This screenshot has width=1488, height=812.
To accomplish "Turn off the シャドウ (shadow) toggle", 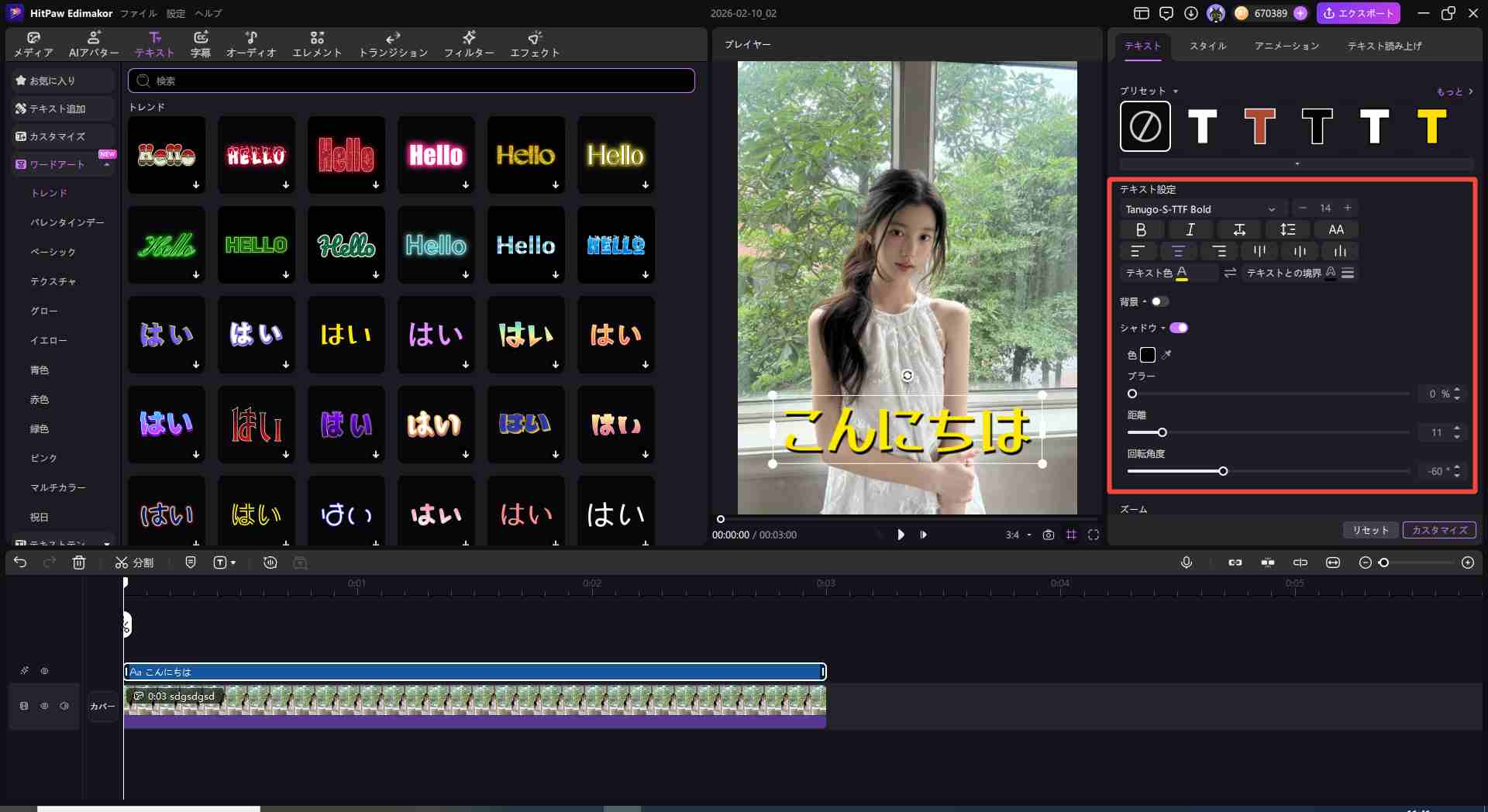I will click(1179, 328).
